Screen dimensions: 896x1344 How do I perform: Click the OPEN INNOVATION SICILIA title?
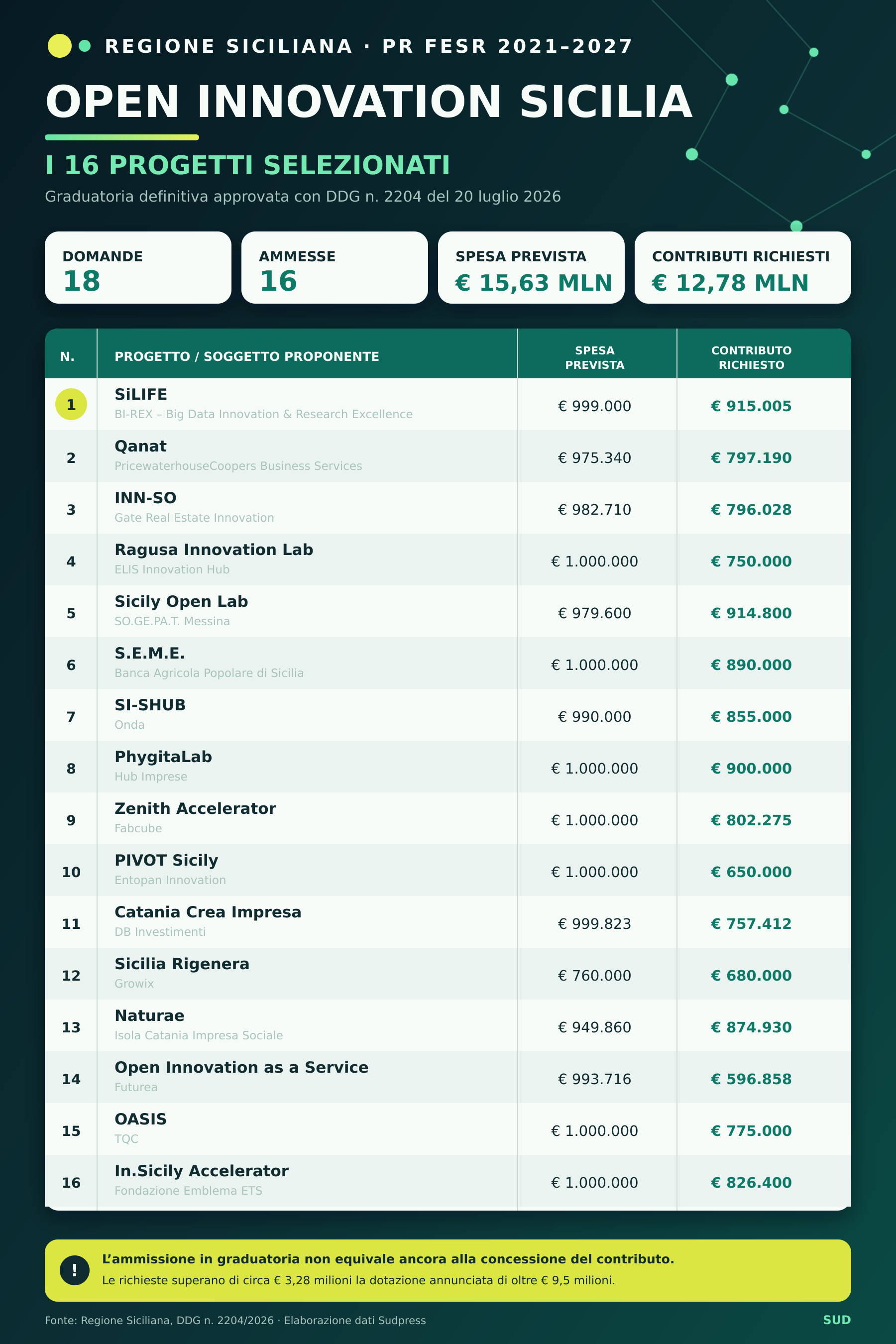point(368,102)
